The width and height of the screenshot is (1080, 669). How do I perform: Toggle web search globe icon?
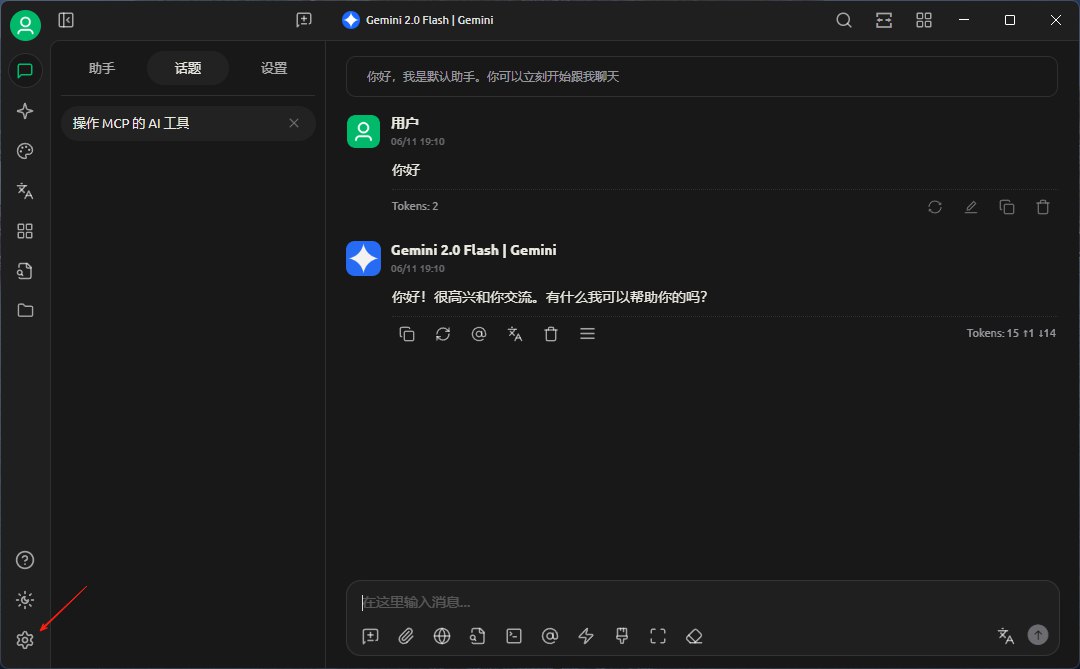(442, 636)
